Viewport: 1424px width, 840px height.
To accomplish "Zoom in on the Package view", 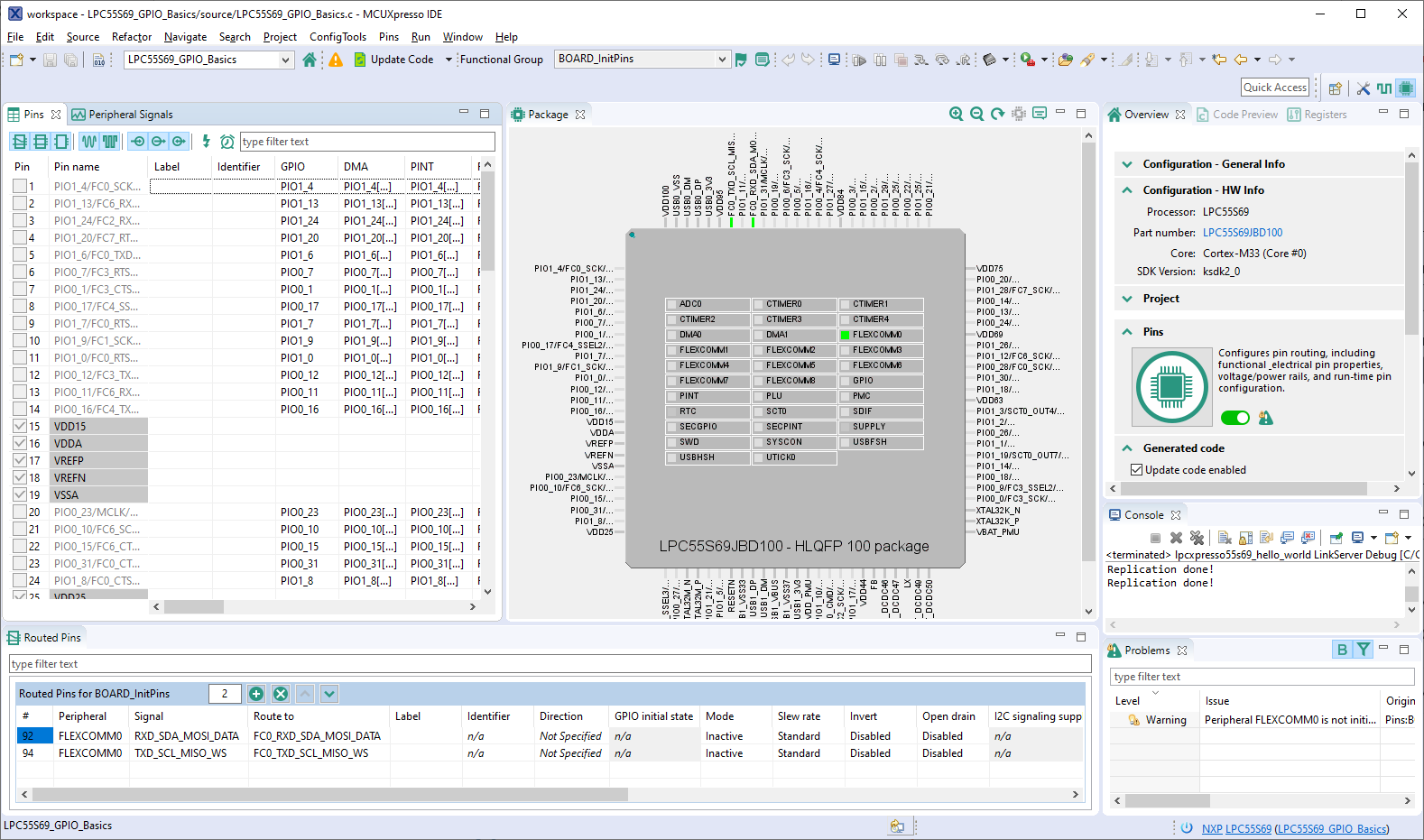I will pos(956,114).
